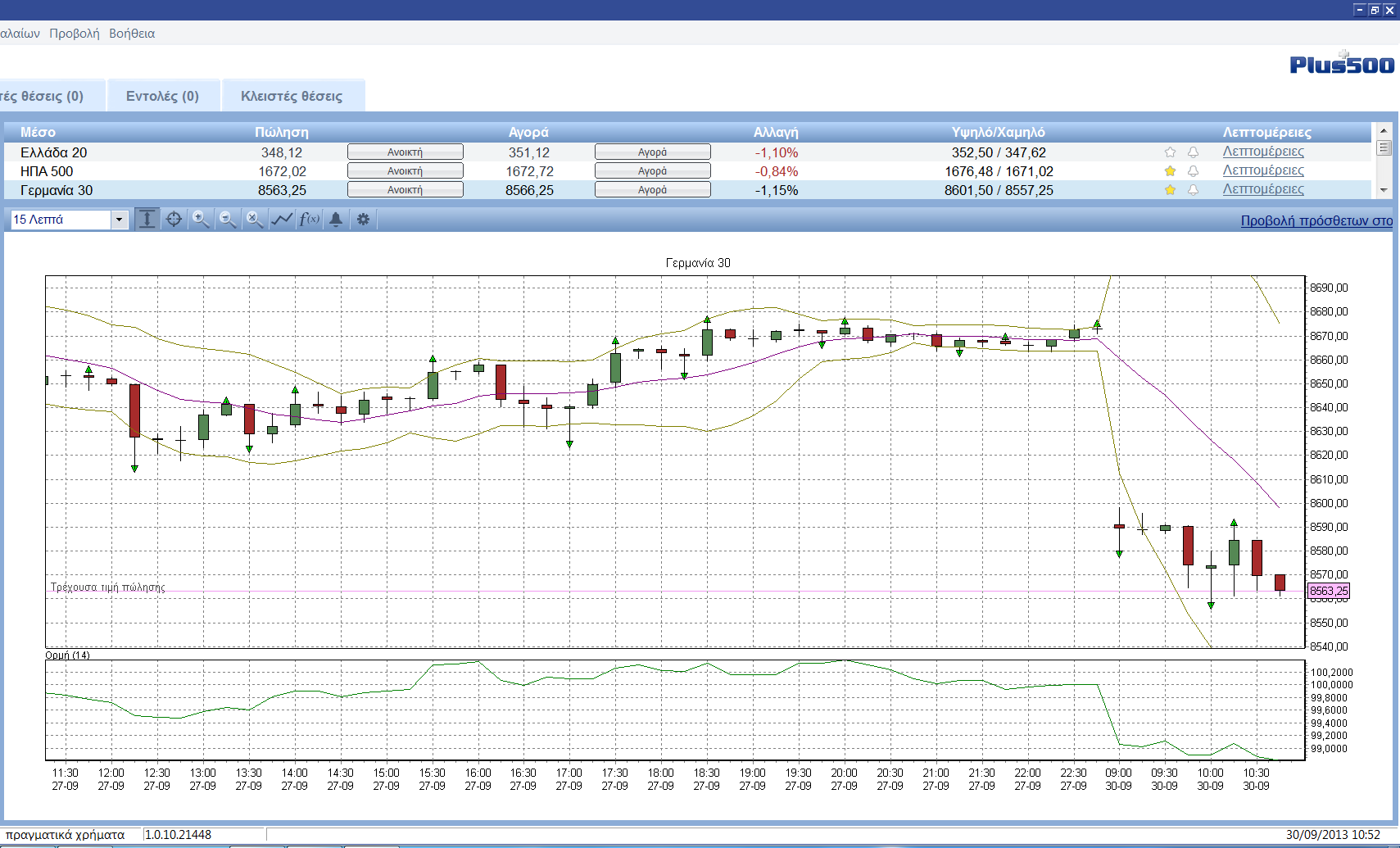Sort by the Μέσο column header

pyautogui.click(x=38, y=132)
